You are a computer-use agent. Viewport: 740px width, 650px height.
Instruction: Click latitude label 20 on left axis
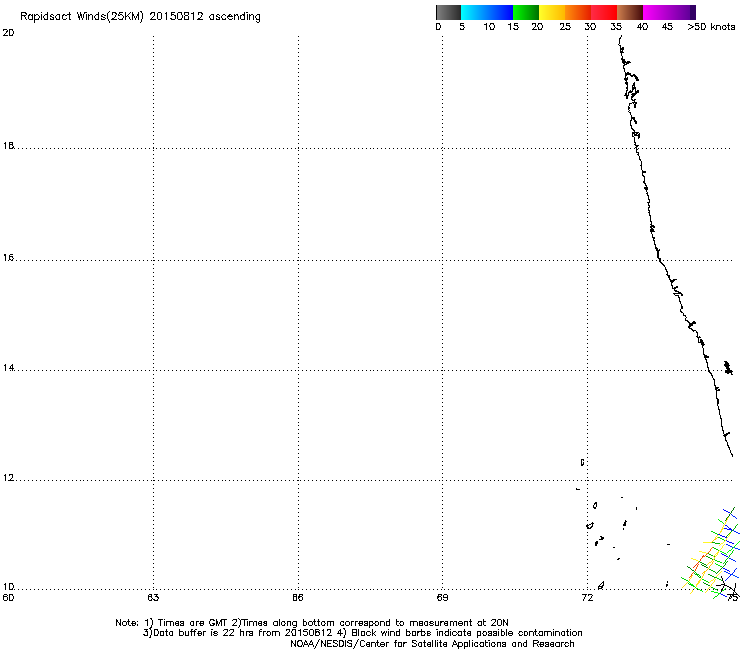tap(8, 33)
